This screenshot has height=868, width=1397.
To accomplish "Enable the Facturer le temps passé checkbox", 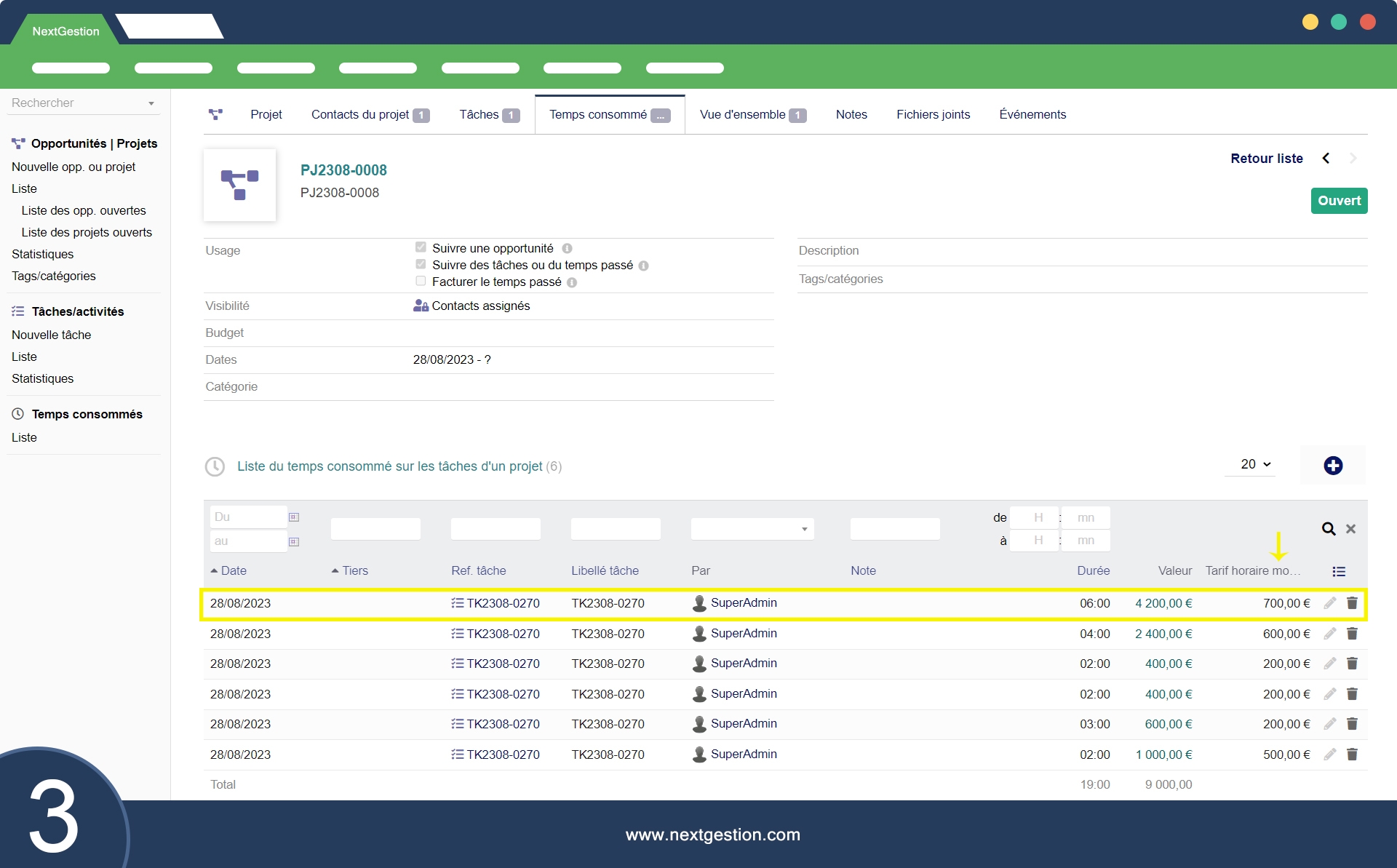I will [x=421, y=281].
